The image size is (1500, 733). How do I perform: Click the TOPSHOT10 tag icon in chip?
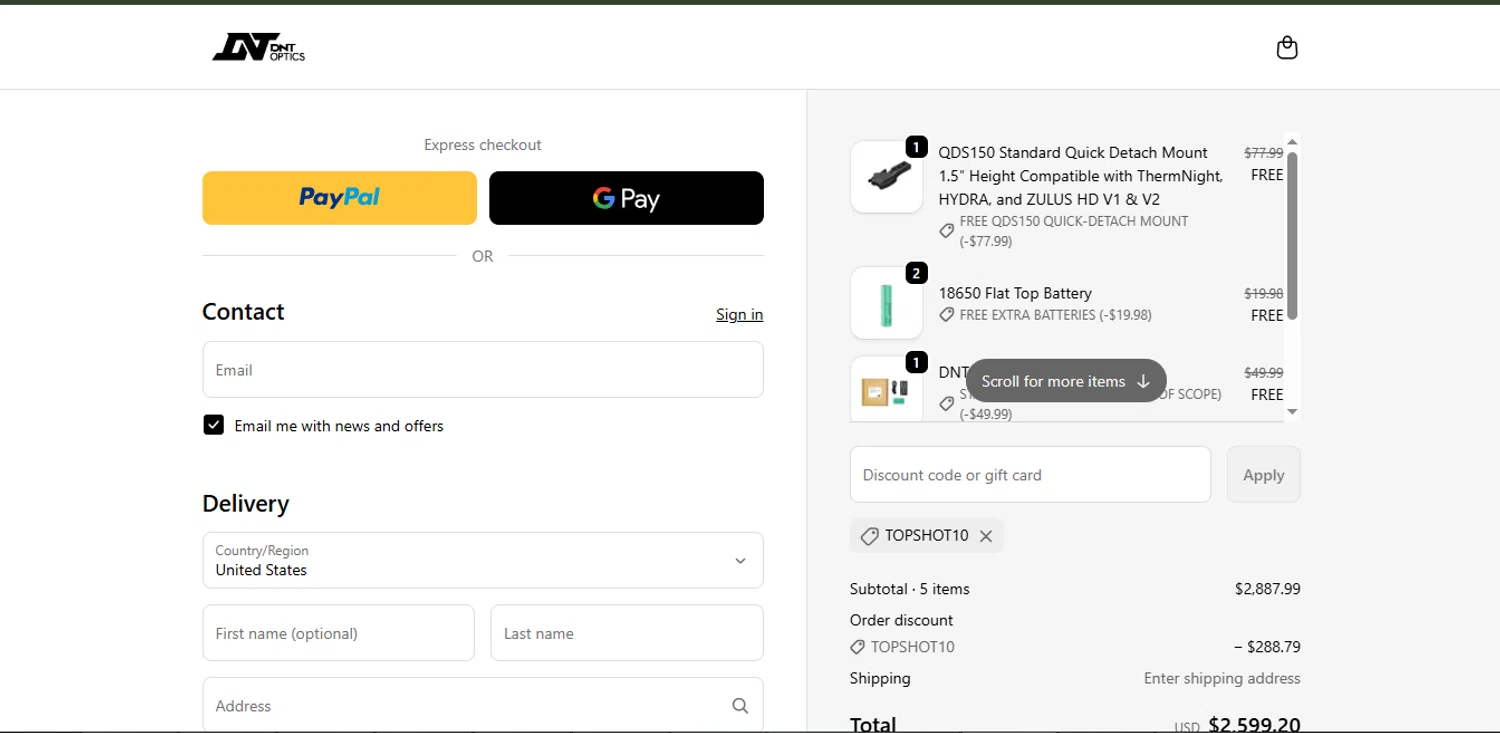tap(869, 536)
